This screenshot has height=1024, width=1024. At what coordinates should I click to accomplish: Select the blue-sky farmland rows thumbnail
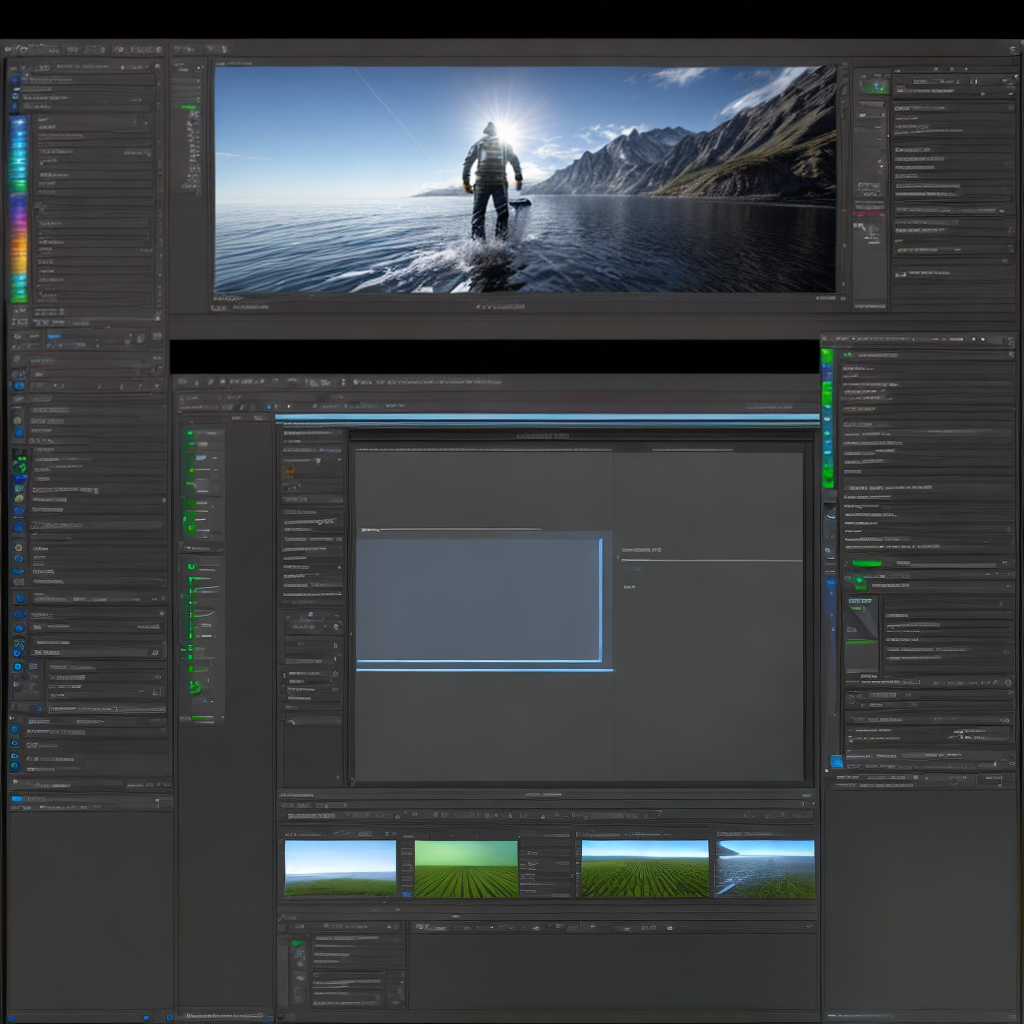point(644,868)
